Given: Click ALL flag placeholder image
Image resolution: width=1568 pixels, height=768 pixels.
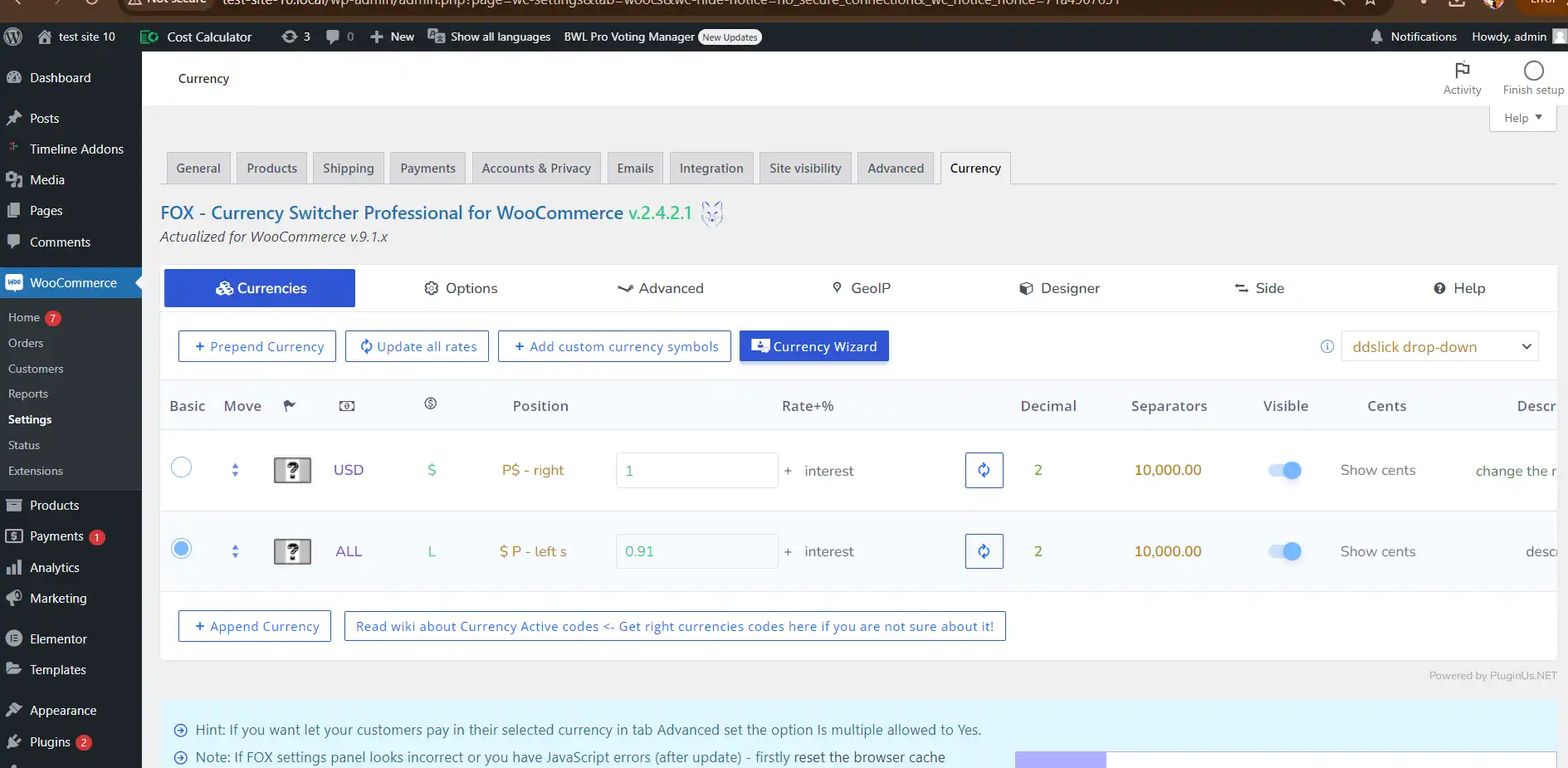Looking at the screenshot, I should (292, 552).
